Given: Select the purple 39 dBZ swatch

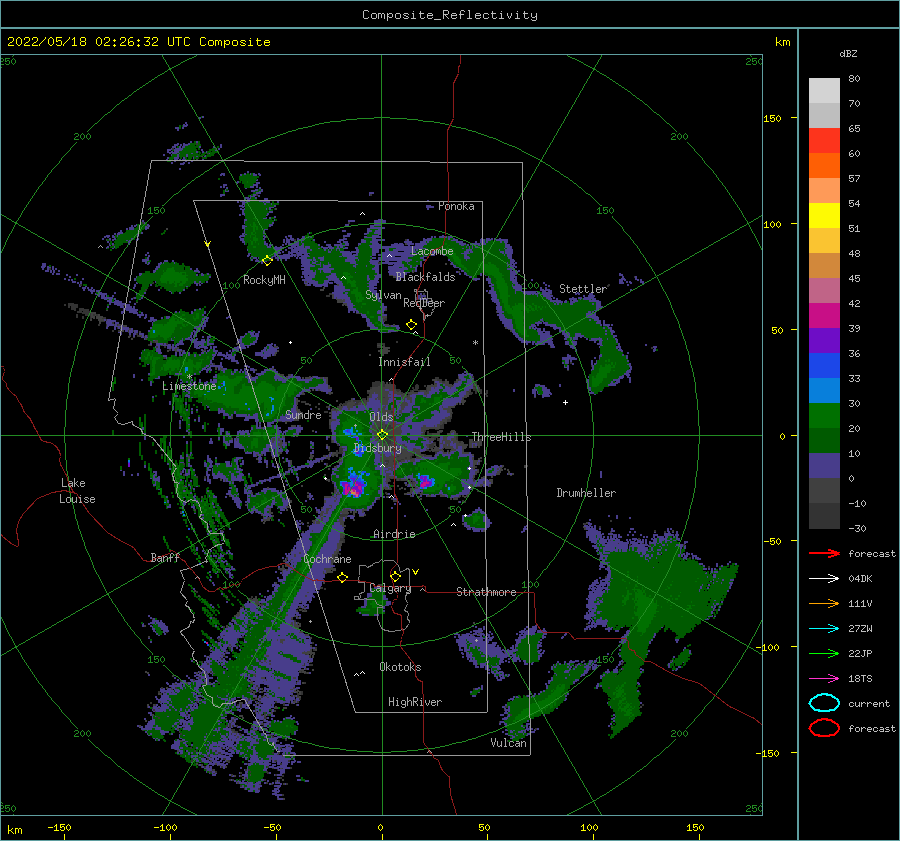Looking at the screenshot, I should (x=824, y=340).
